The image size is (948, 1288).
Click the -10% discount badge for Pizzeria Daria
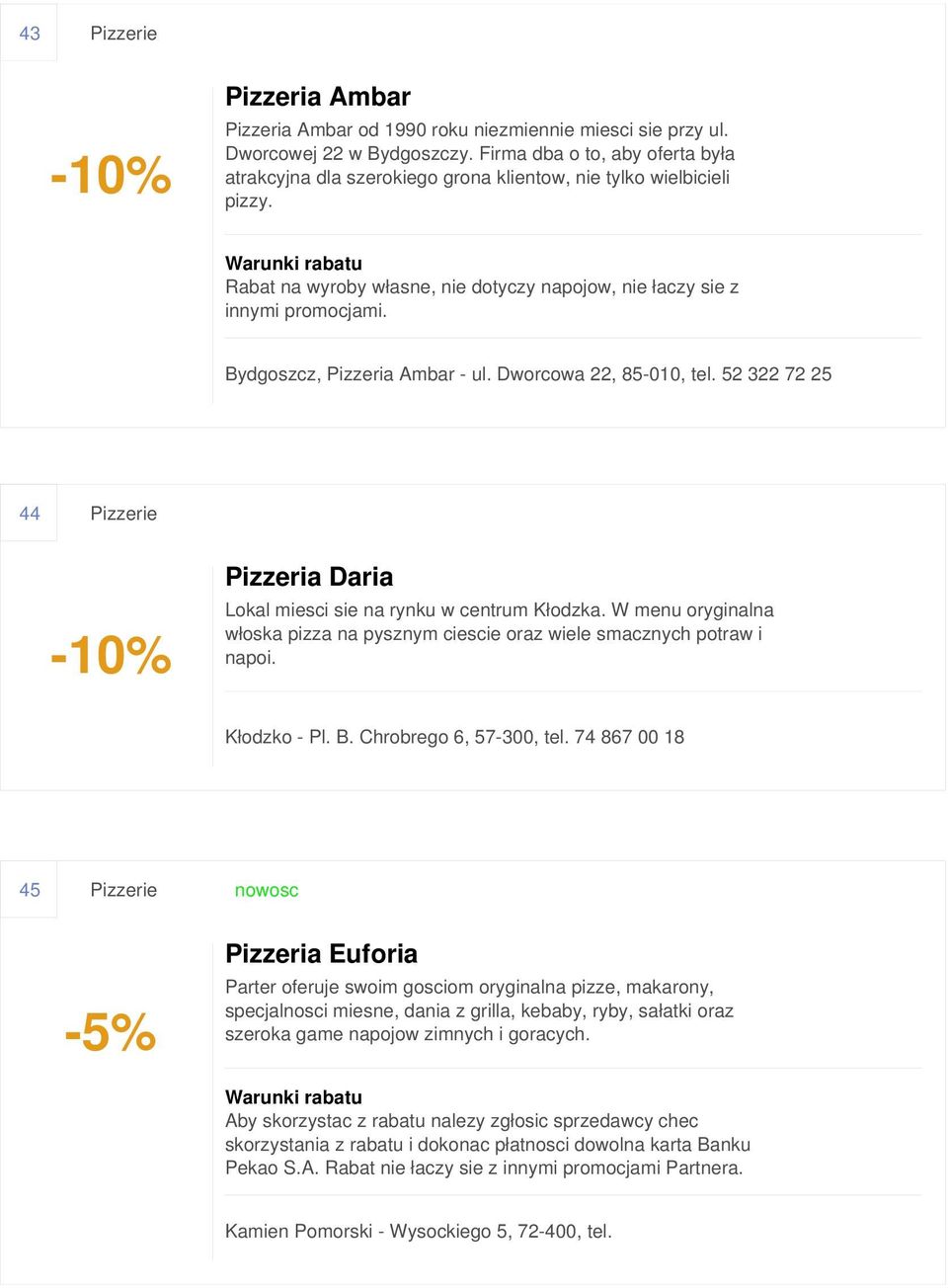tap(111, 655)
